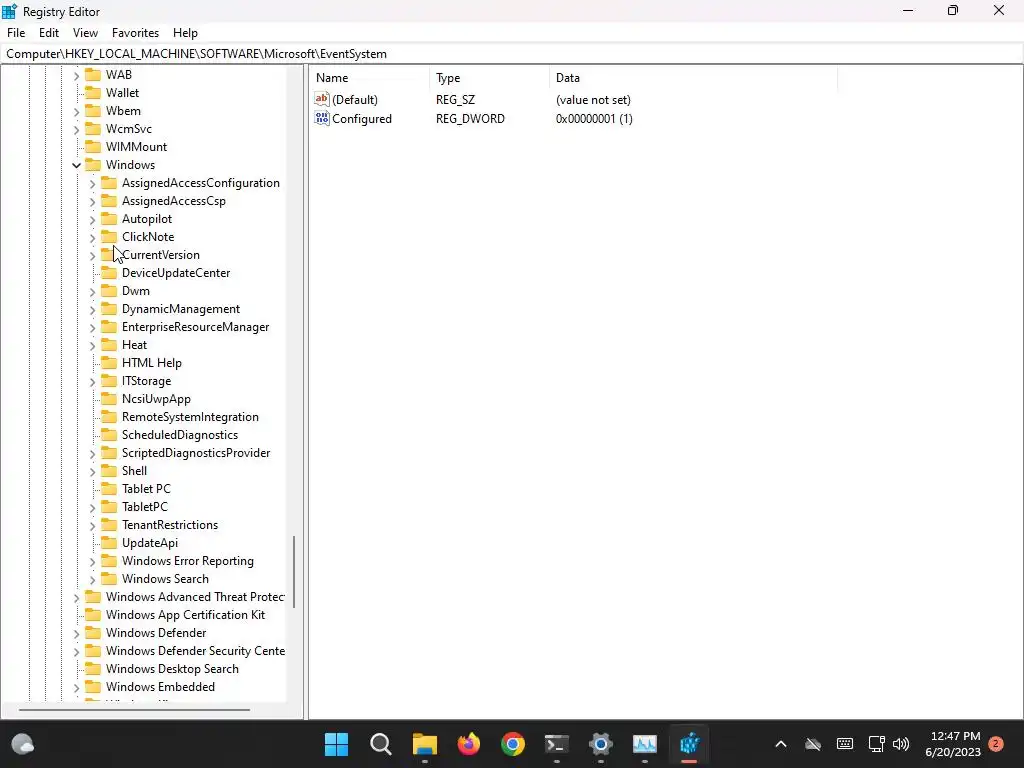Show hidden system tray icons

point(780,744)
